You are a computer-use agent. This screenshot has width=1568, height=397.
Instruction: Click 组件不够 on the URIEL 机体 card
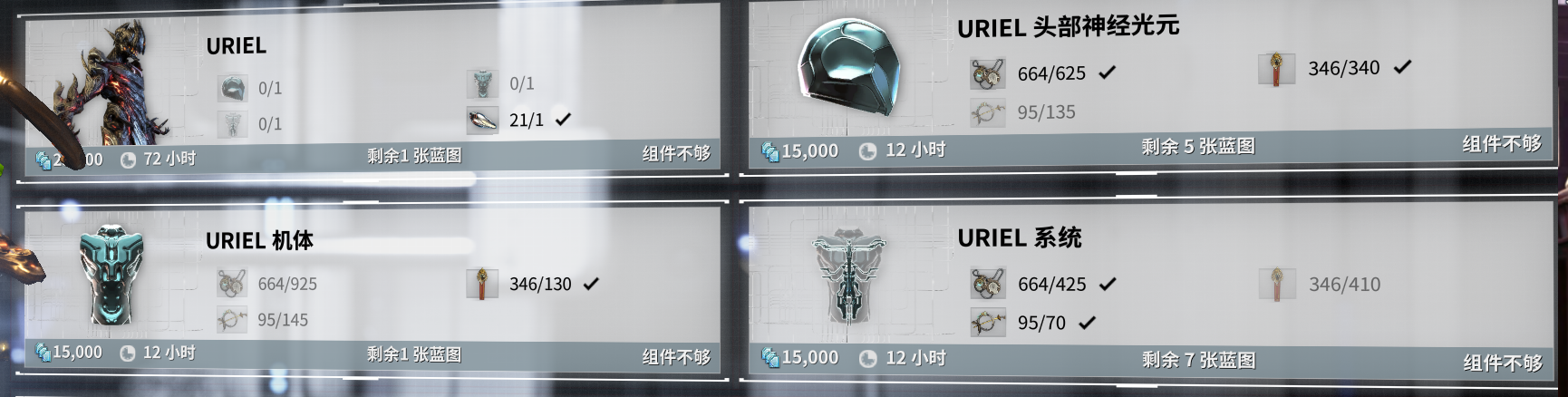tap(676, 356)
